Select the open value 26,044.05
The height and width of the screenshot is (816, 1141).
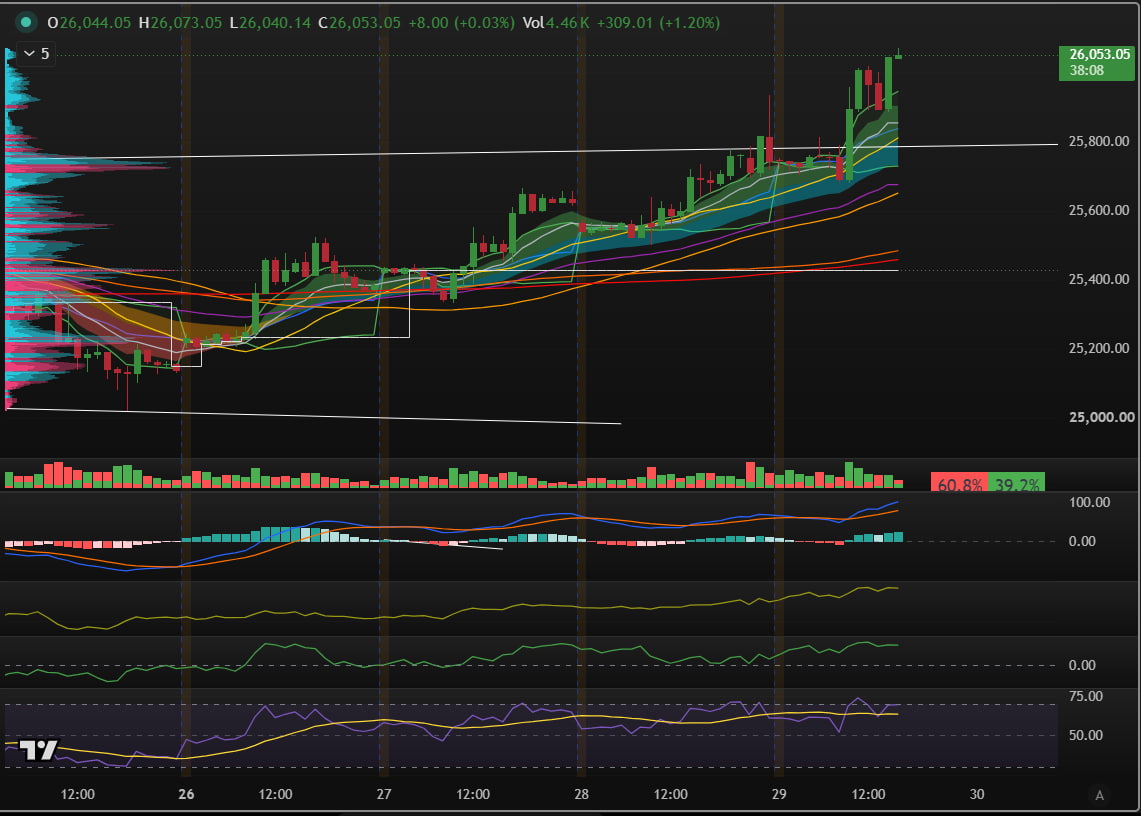click(x=95, y=23)
